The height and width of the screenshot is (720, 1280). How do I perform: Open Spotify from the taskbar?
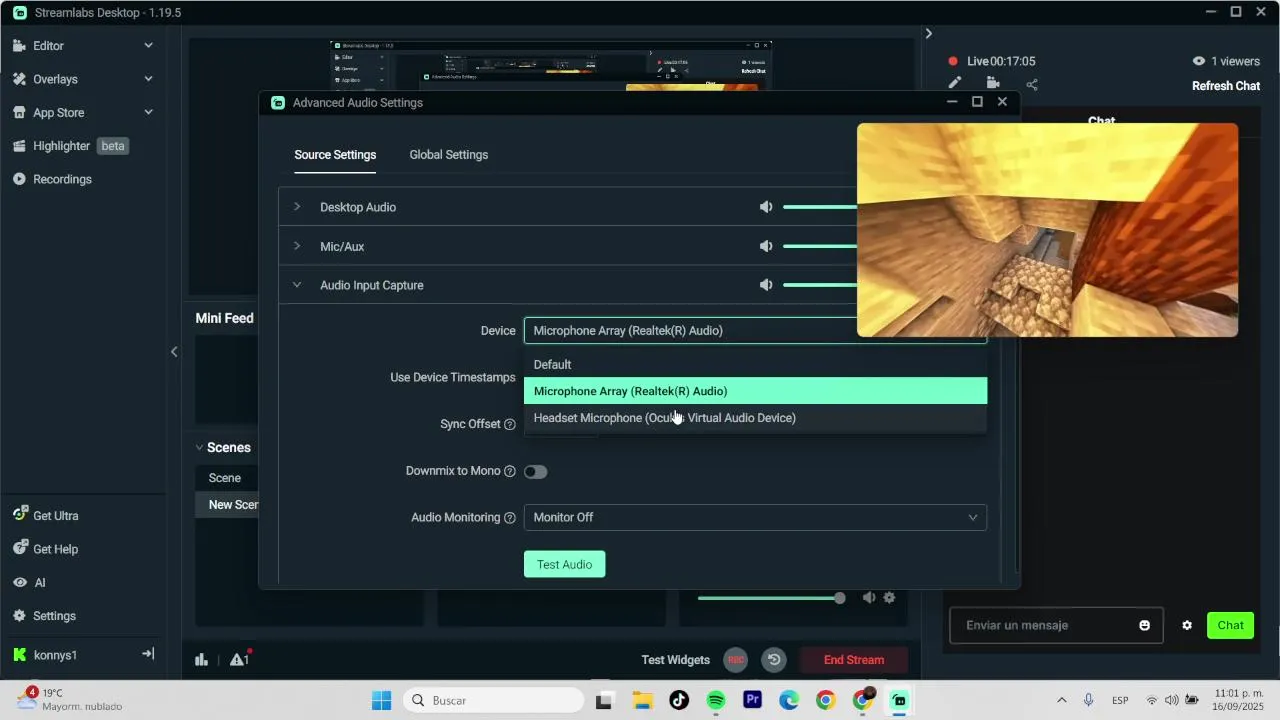[x=716, y=700]
